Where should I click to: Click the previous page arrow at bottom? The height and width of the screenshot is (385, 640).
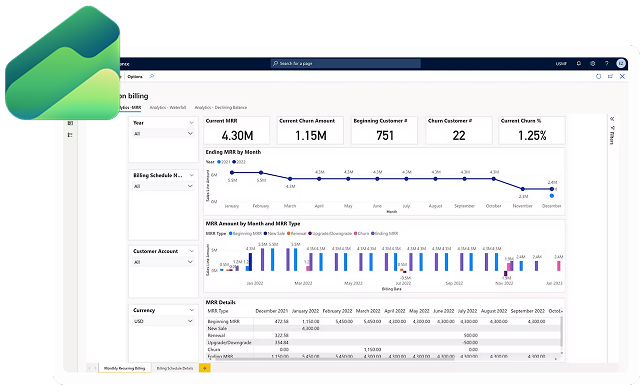[x=89, y=368]
